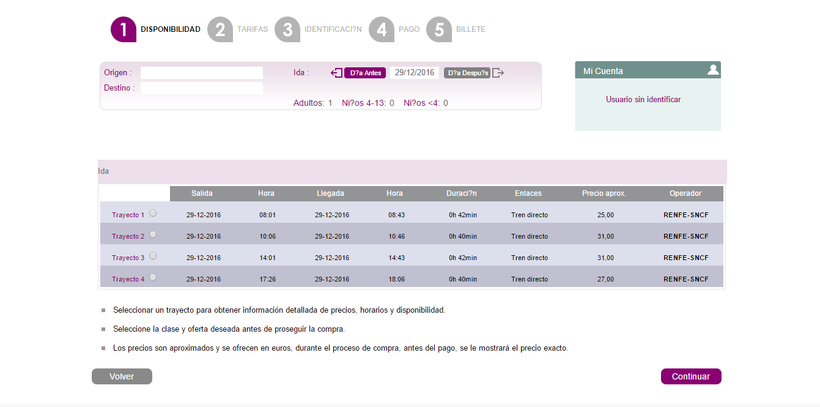Click step 5 circle for Billete
820x407 pixels.
point(439,30)
